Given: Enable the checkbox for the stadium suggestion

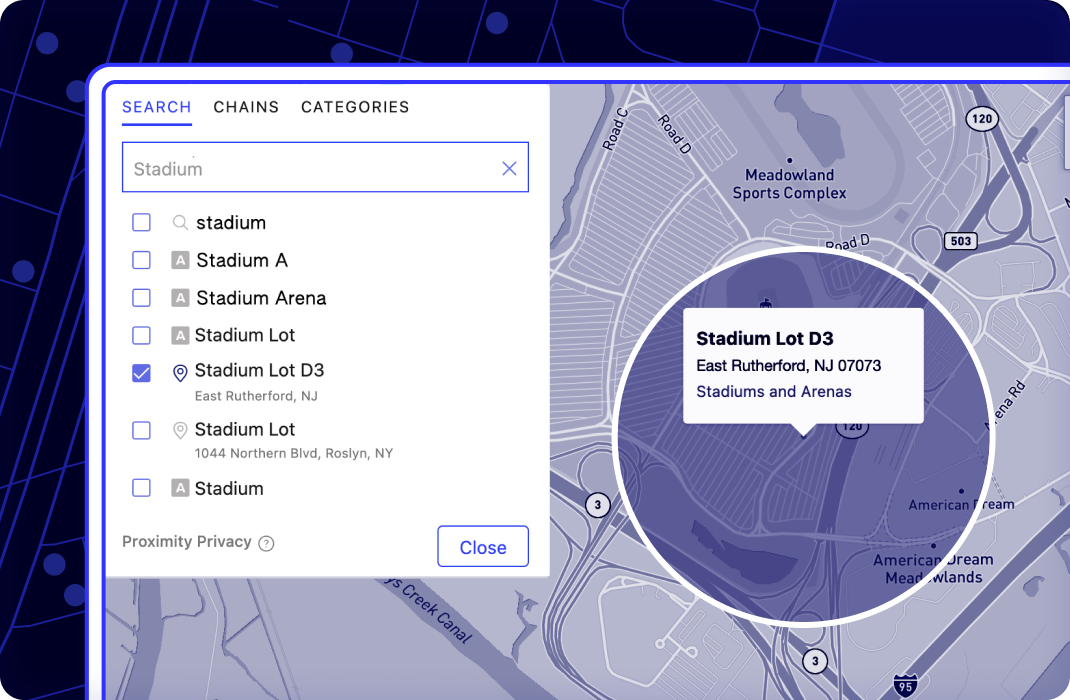Looking at the screenshot, I should point(141,222).
